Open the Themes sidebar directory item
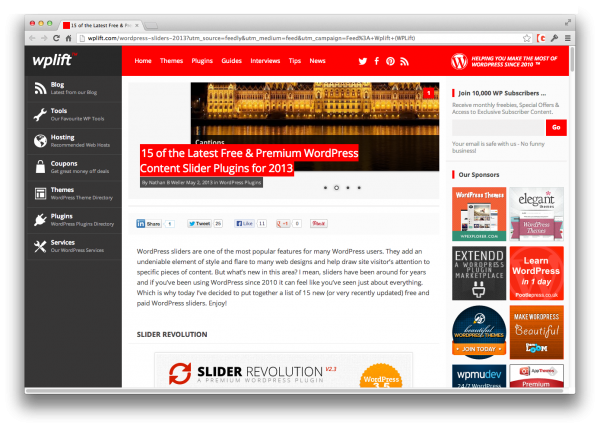This screenshot has width=600, height=428. point(73,194)
